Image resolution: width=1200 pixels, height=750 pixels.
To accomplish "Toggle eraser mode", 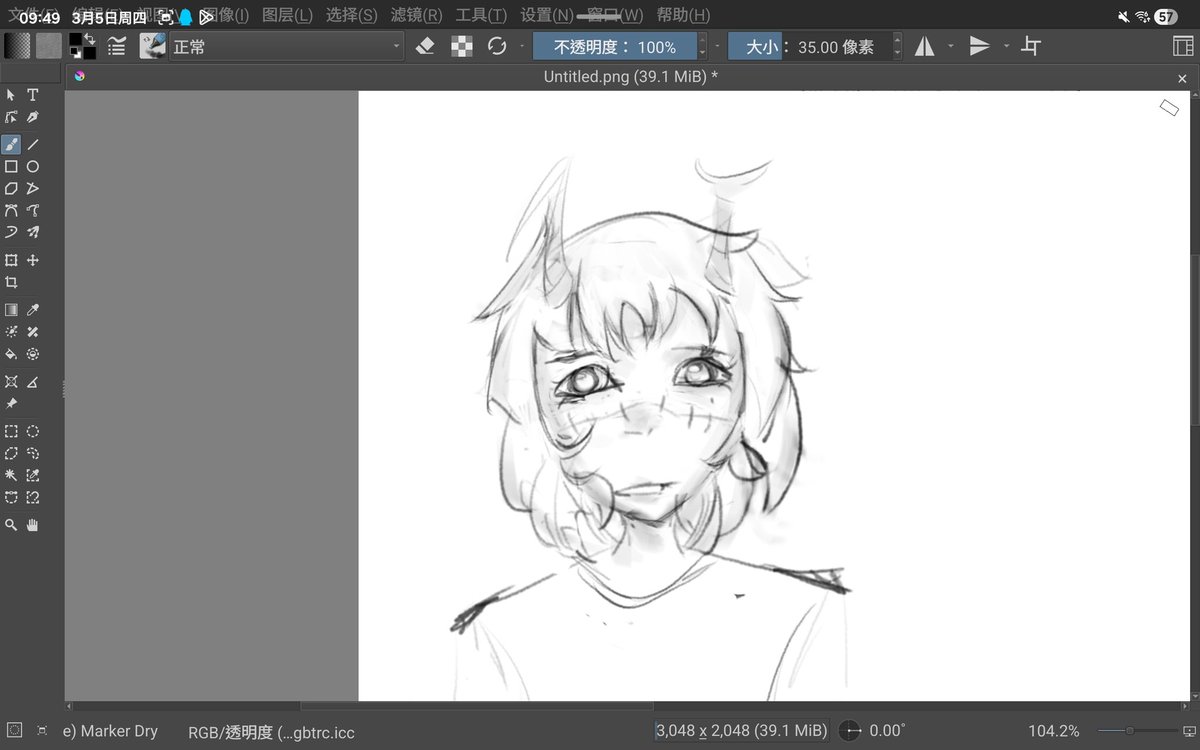I will [425, 46].
